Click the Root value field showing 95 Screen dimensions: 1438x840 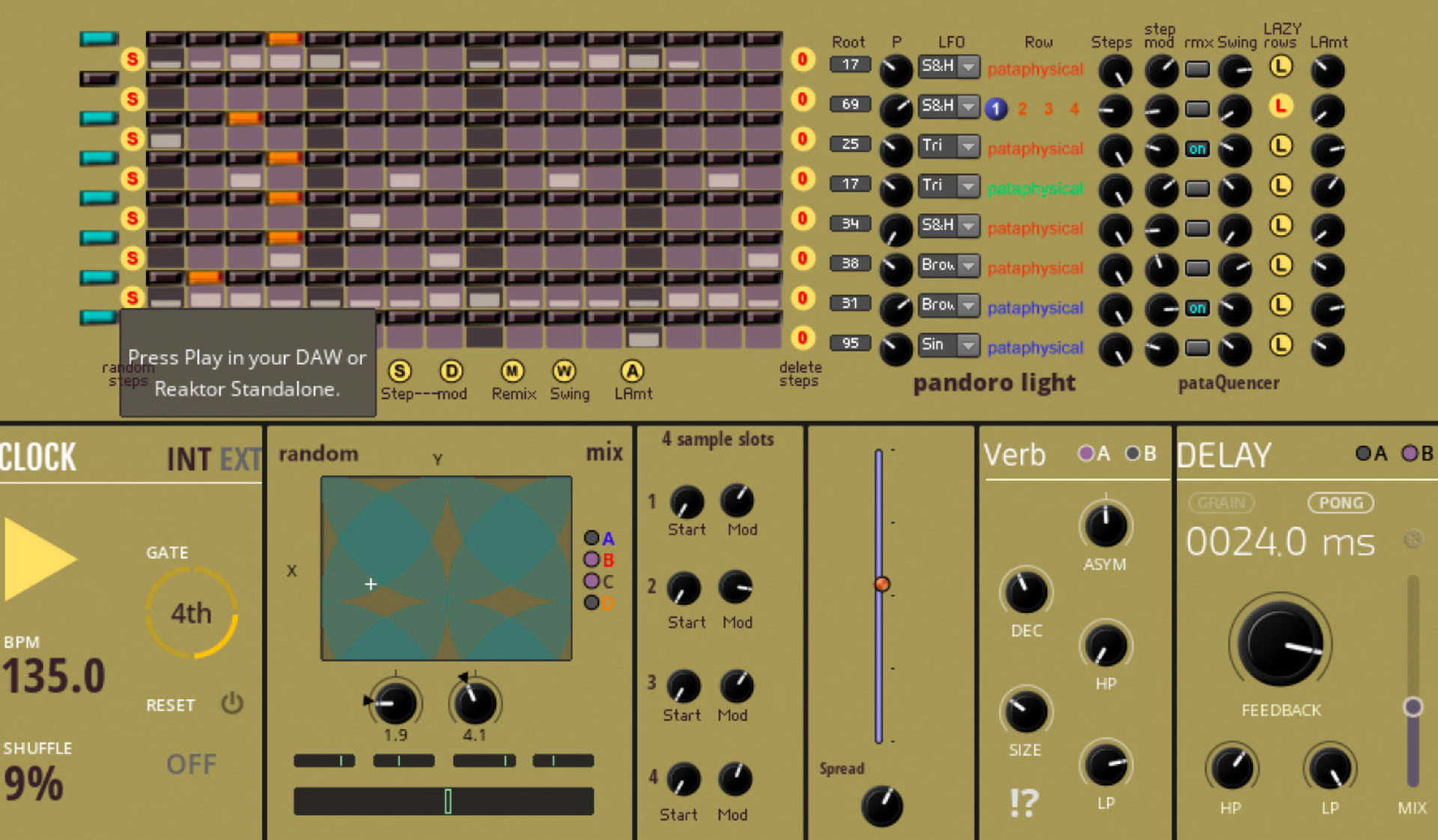coord(849,342)
